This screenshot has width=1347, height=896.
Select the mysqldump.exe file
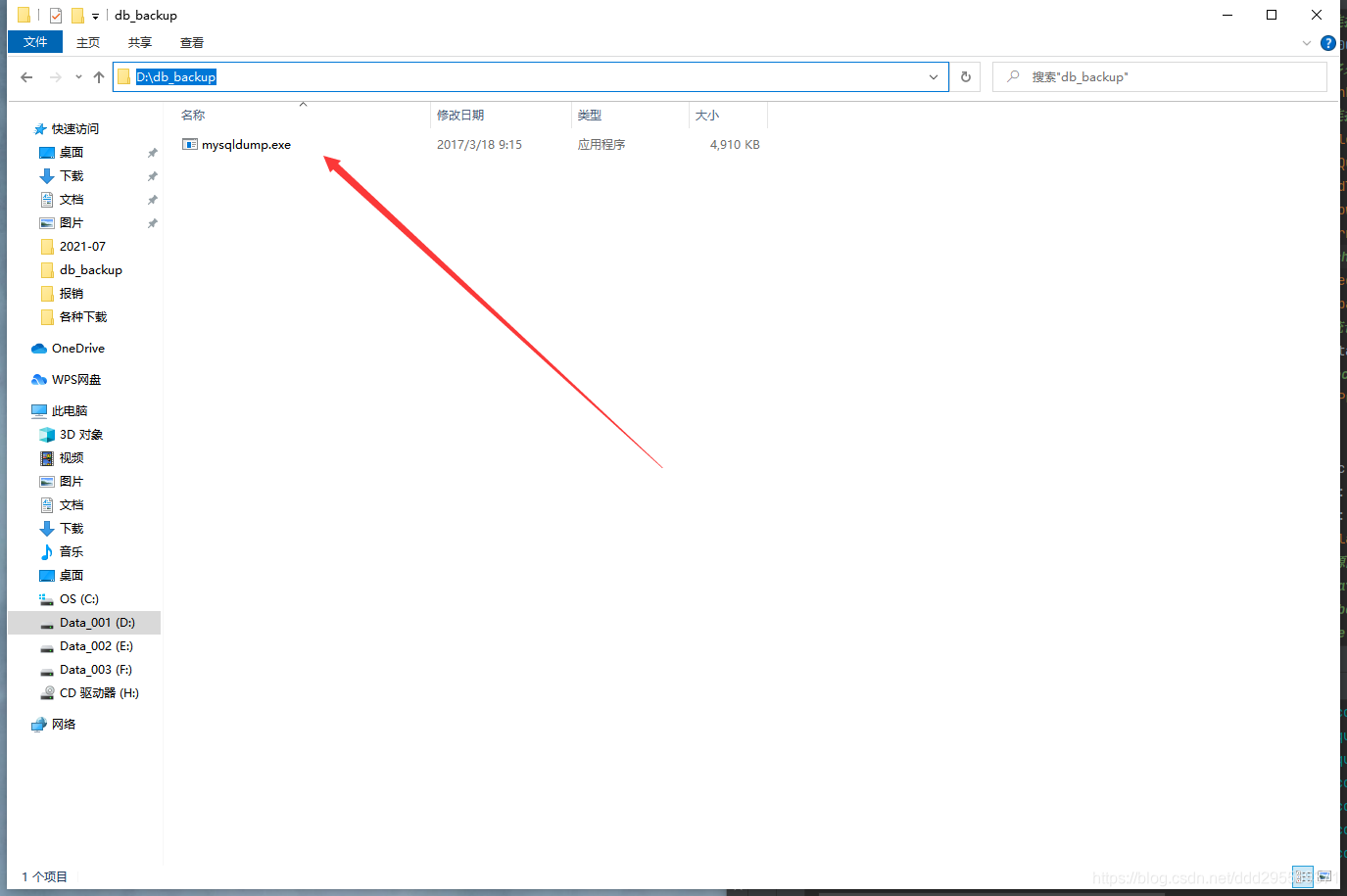coord(246,145)
